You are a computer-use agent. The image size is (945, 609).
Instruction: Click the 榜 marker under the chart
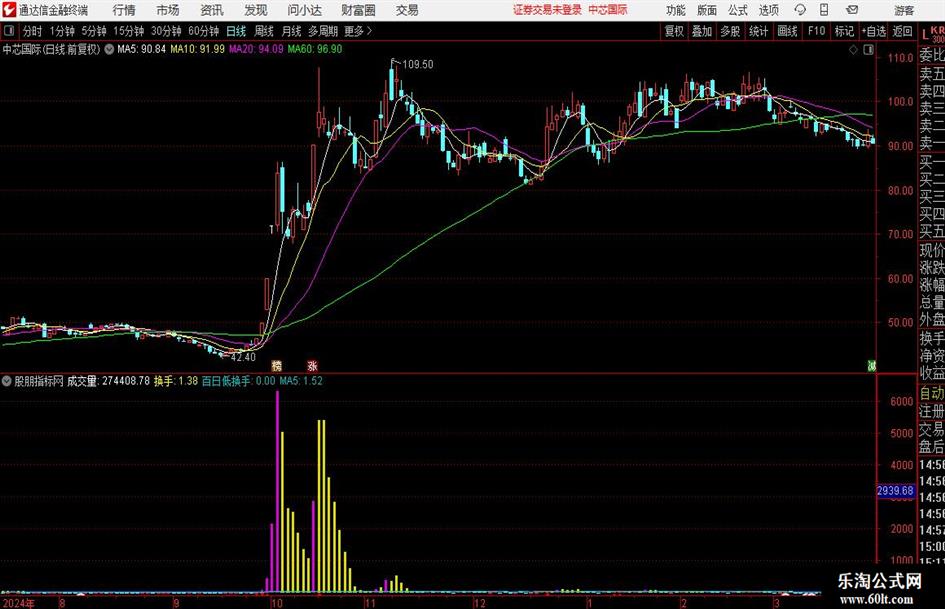[x=277, y=365]
